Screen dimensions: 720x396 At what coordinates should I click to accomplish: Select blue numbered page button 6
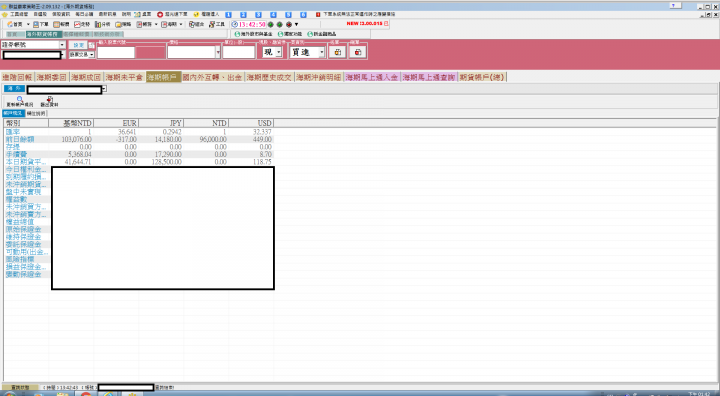(303, 15)
